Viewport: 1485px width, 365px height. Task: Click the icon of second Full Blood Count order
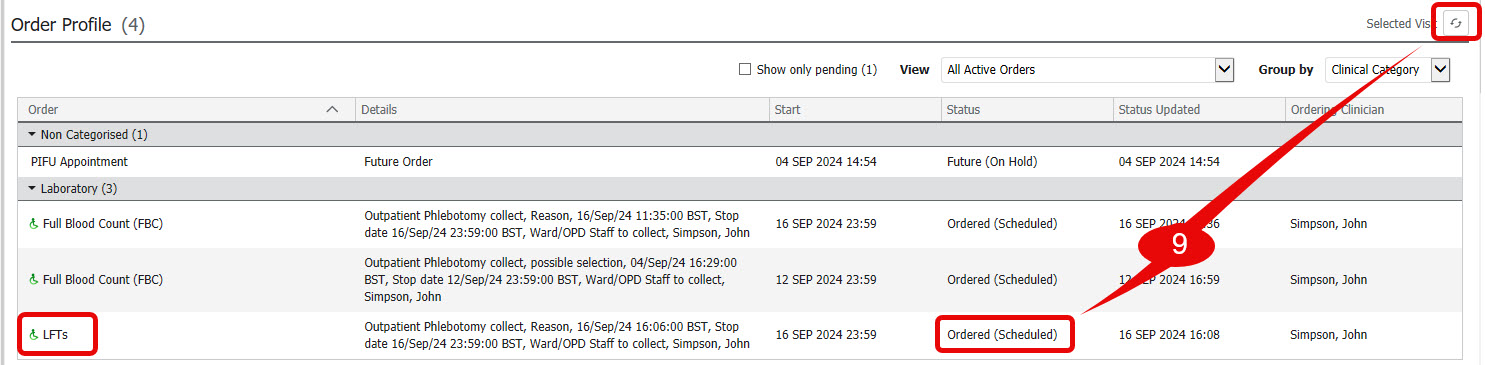(34, 280)
